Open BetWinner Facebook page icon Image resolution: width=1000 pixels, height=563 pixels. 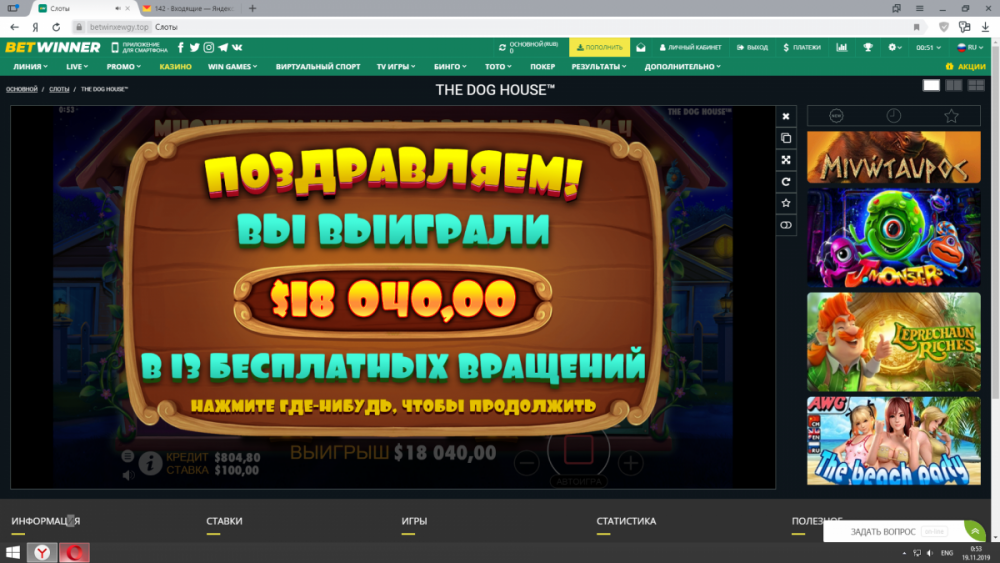[x=180, y=47]
